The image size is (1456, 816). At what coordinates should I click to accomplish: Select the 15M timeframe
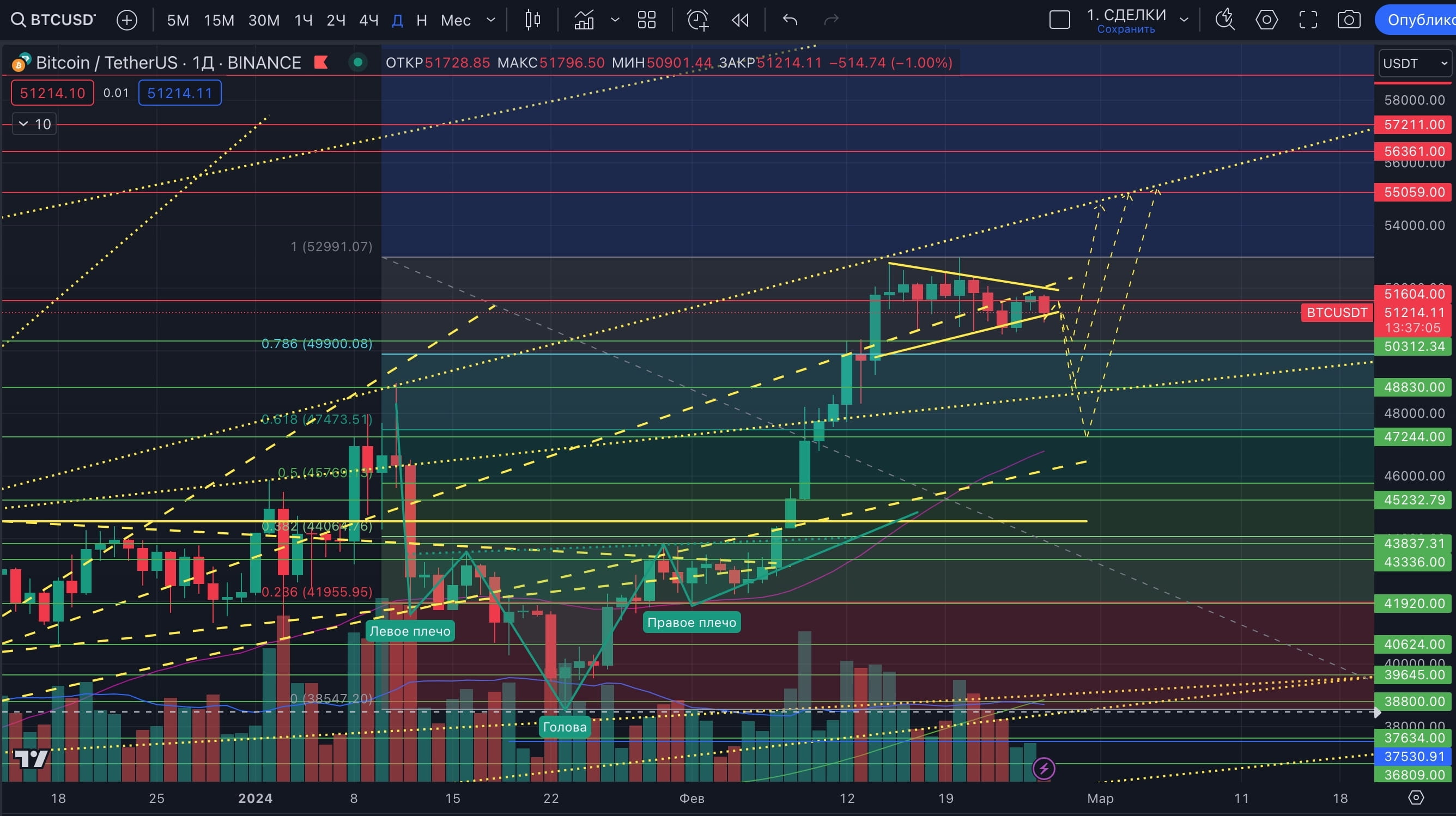point(219,20)
